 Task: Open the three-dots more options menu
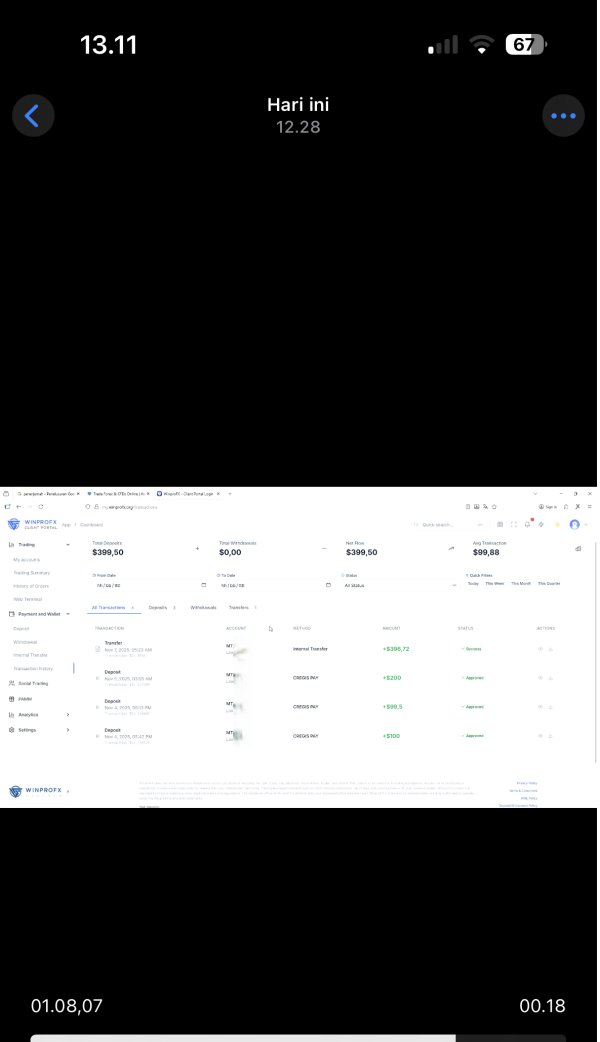563,116
